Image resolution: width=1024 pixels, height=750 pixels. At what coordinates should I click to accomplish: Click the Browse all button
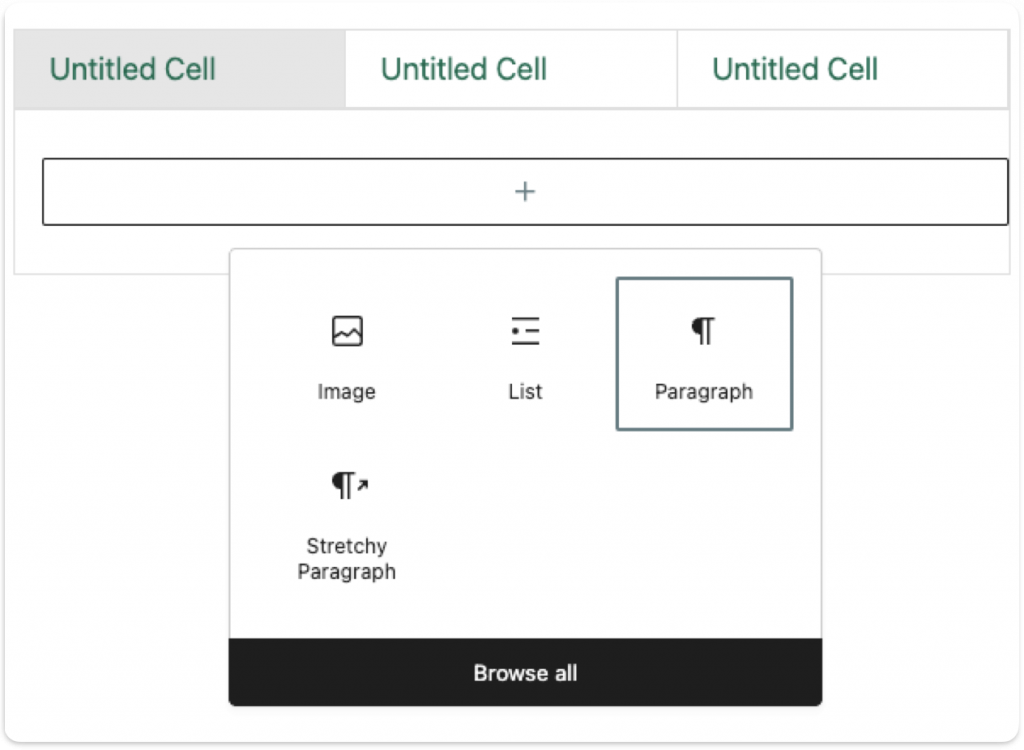525,672
